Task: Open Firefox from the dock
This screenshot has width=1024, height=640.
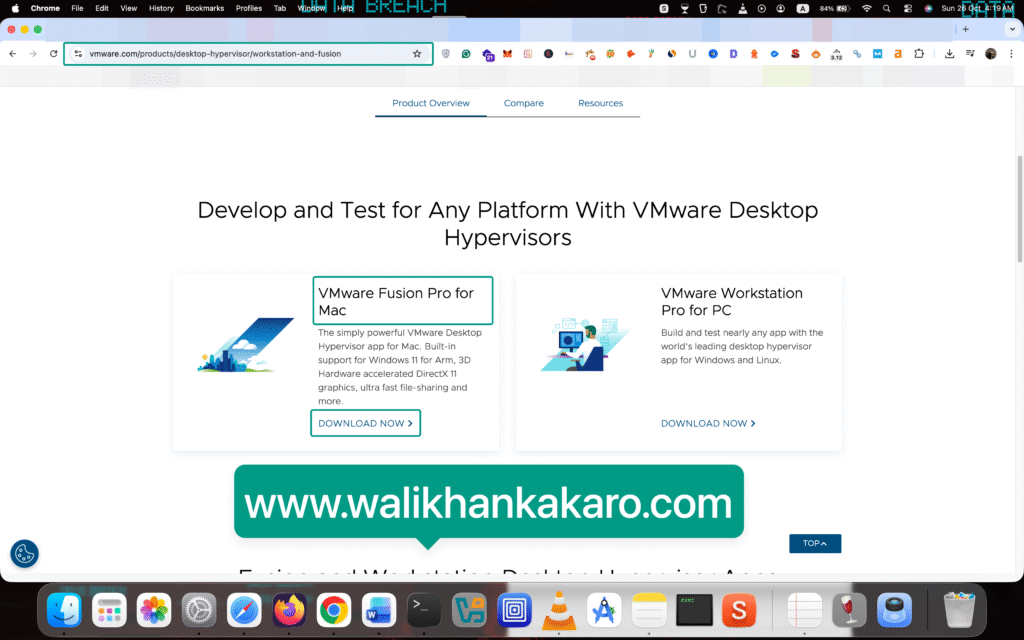Action: point(290,610)
